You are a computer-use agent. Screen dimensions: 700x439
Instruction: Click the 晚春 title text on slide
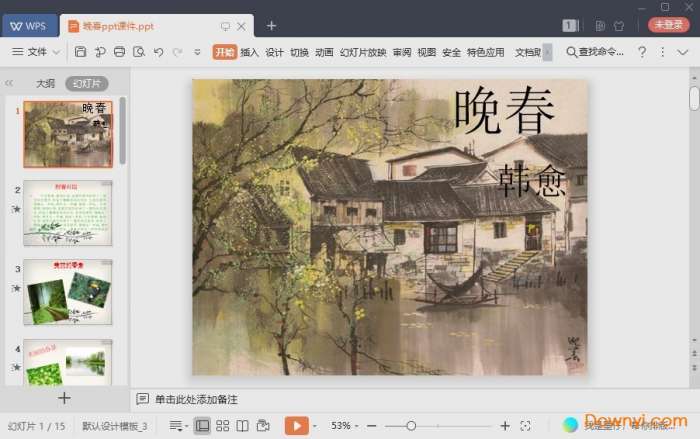[x=504, y=110]
